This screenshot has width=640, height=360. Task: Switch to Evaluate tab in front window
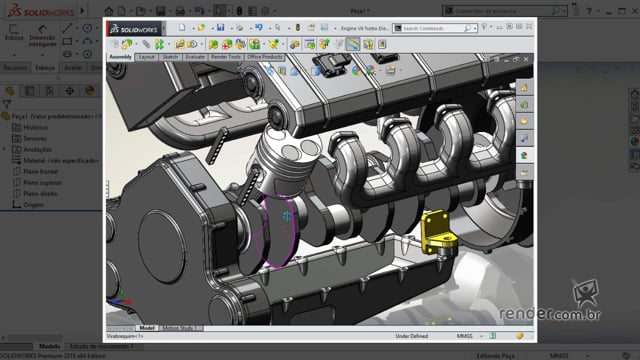pyautogui.click(x=195, y=57)
